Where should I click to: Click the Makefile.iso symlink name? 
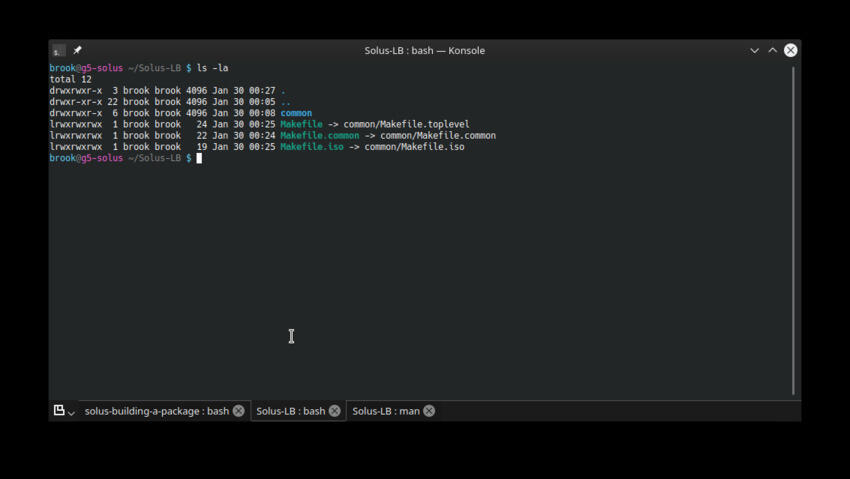(x=312, y=147)
